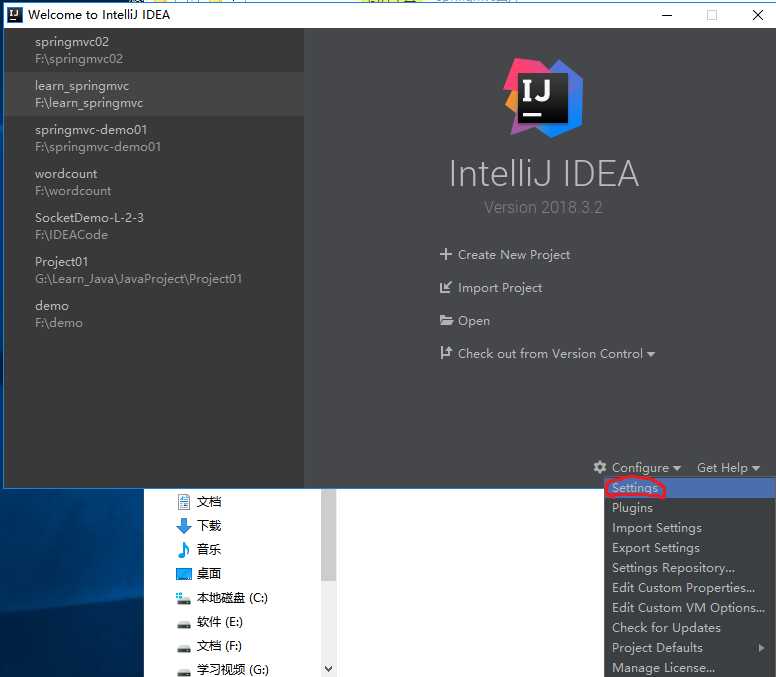Click the gear icon next to Configure
Viewport: 776px width, 677px height.
click(600, 467)
